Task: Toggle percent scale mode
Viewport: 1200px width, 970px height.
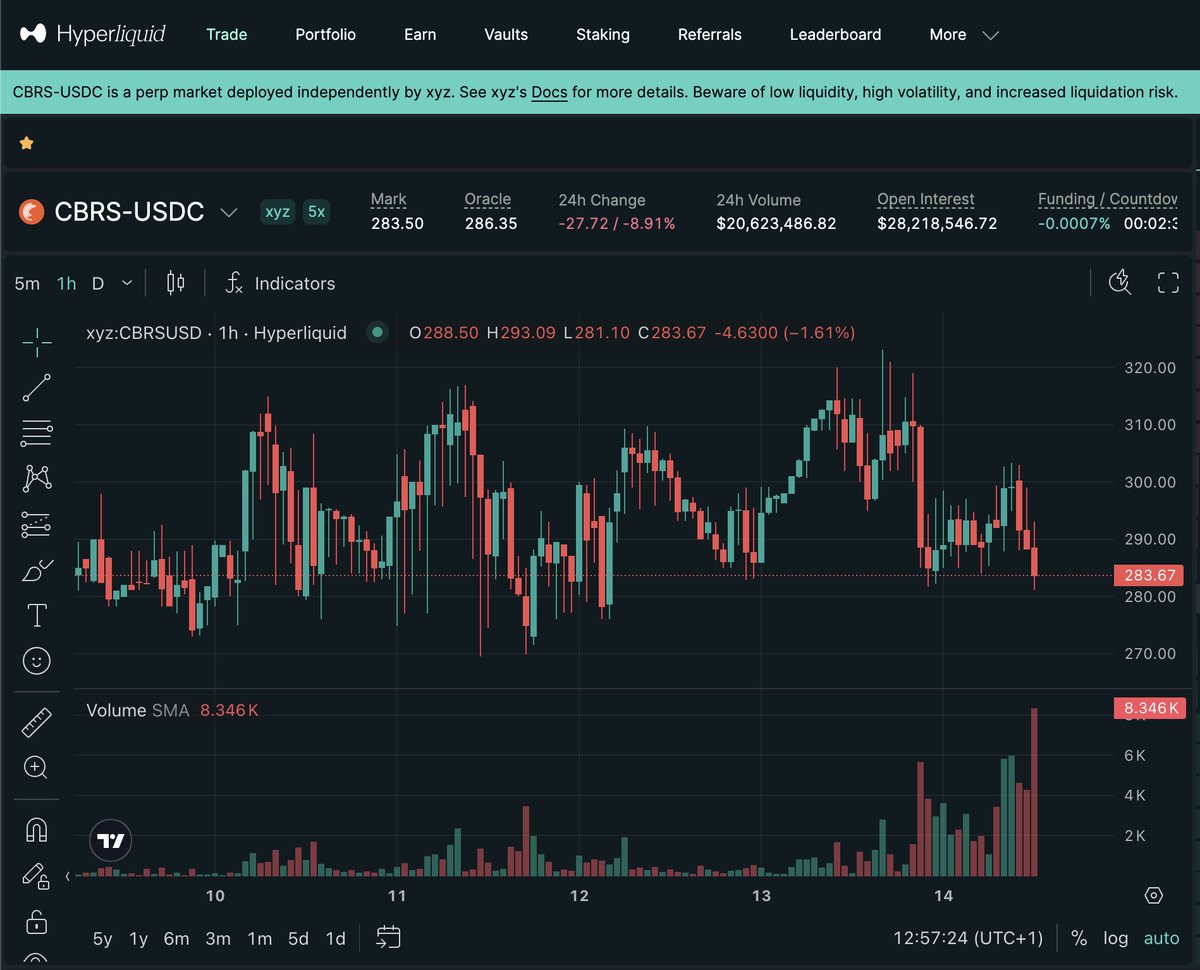Action: pos(1079,938)
